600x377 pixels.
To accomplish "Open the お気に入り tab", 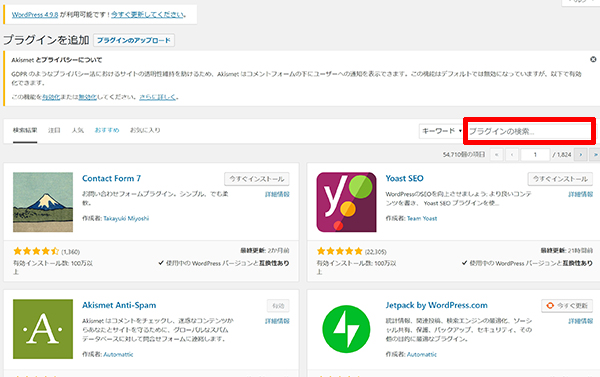I will point(145,130).
